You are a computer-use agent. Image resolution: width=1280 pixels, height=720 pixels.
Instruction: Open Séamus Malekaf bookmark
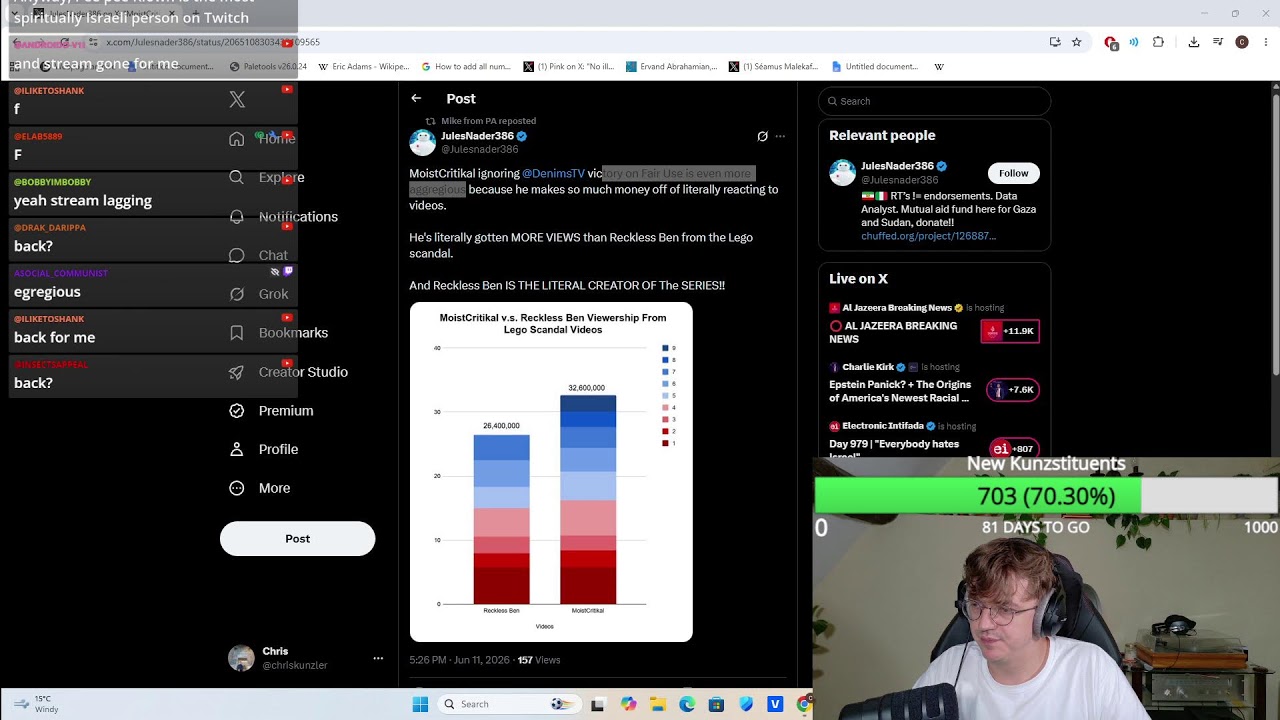coord(774,67)
